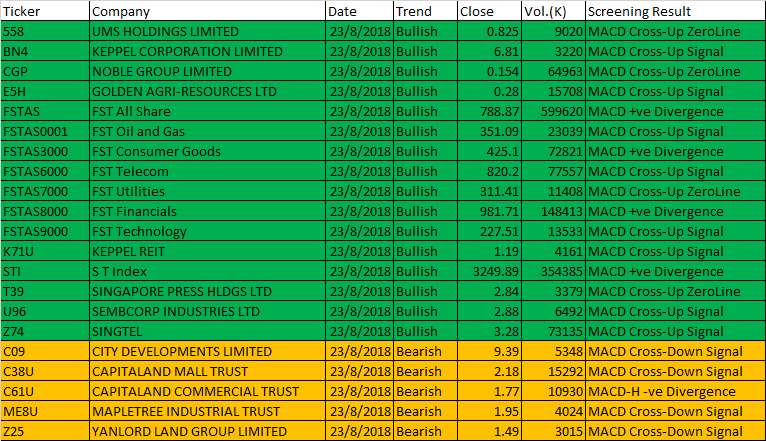
Task: Click MAPLETREE INDUSTRIAL TRUST cell
Action: point(208,412)
